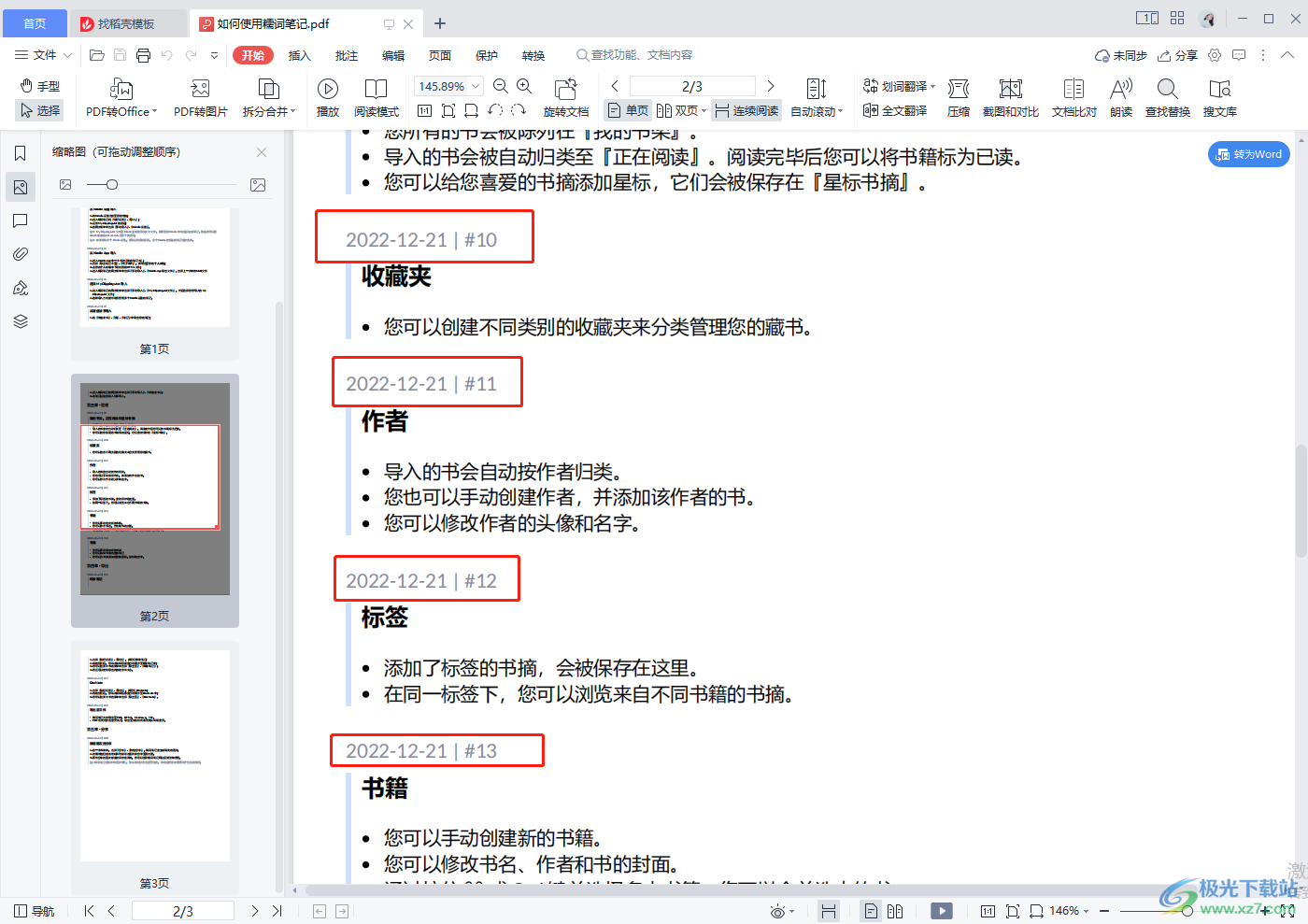This screenshot has width=1308, height=924.
Task: Click the feedback message icon
Action: [x=1239, y=55]
